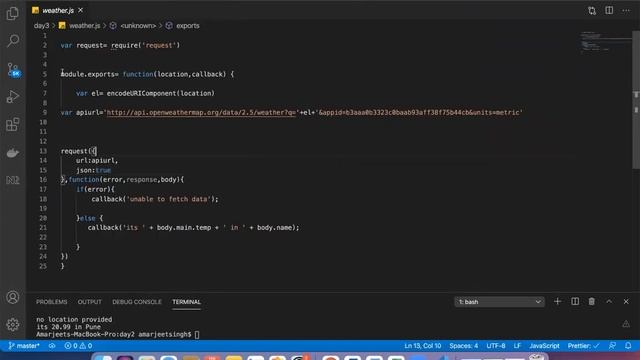Screen dimensions: 640x360
Task: Click Prettier status in status bar
Action: 583,346
